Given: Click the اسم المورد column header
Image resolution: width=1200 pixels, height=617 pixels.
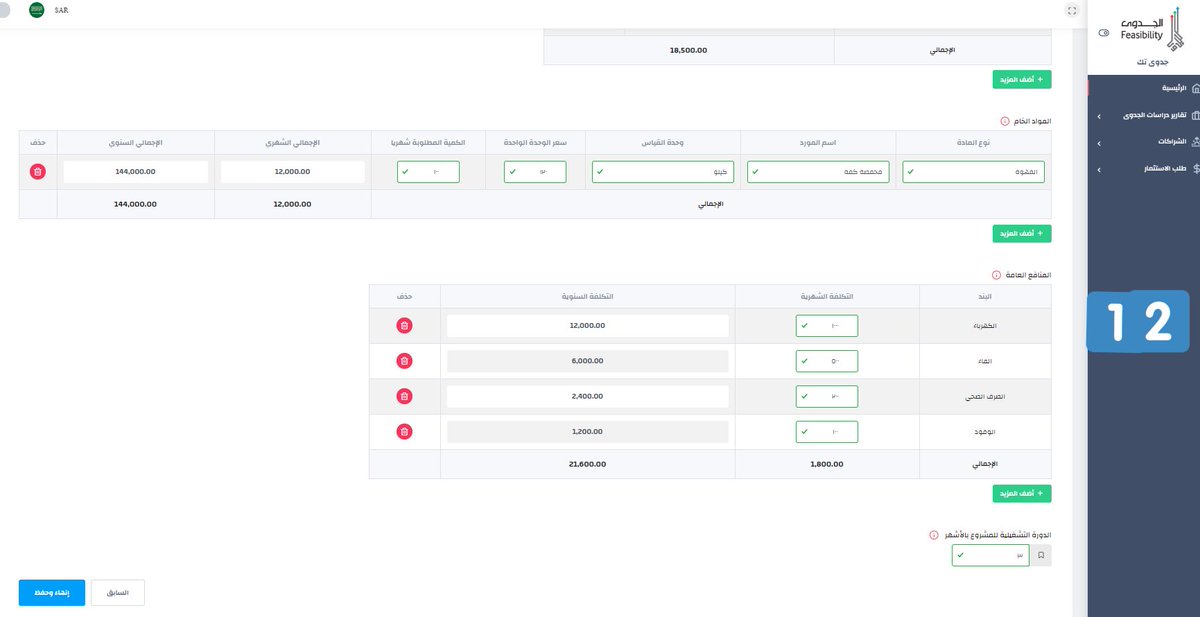Looking at the screenshot, I should 819,143.
